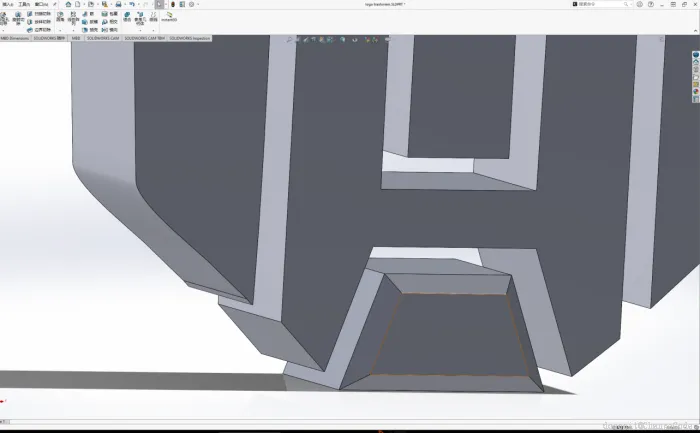Screen dimensions: 700x433
Task: Switch to the MBD Dimensions tab
Action: coord(15,38)
